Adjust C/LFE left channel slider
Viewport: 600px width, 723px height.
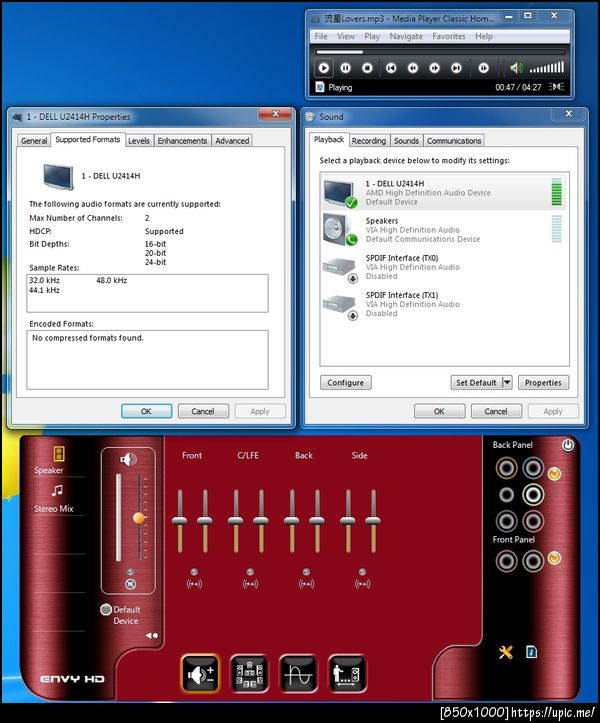[x=236, y=521]
